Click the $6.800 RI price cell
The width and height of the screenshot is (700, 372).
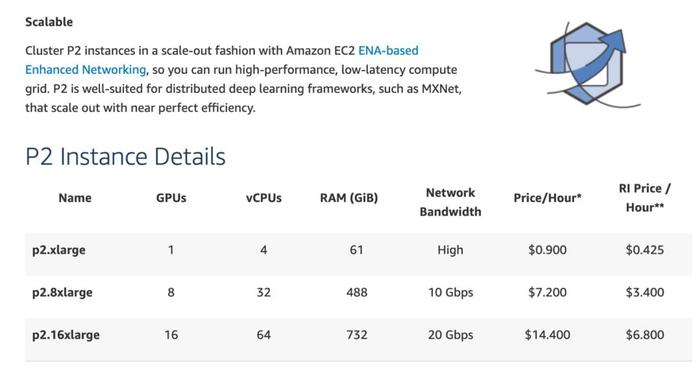coord(645,335)
